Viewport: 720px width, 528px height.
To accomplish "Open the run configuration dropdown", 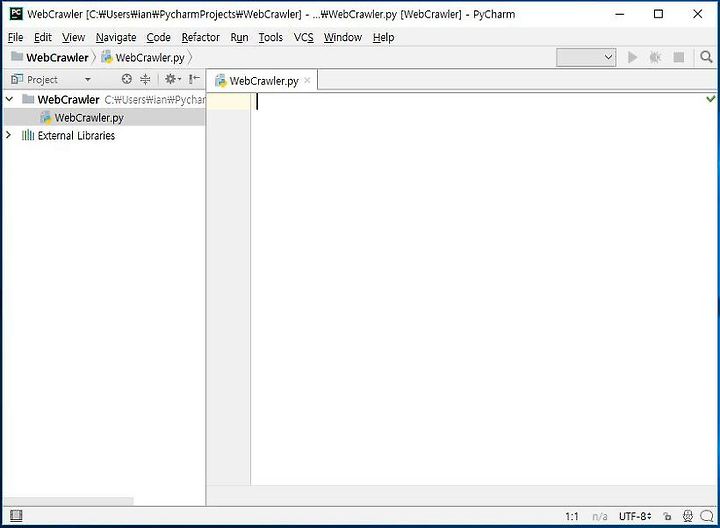I will [586, 57].
